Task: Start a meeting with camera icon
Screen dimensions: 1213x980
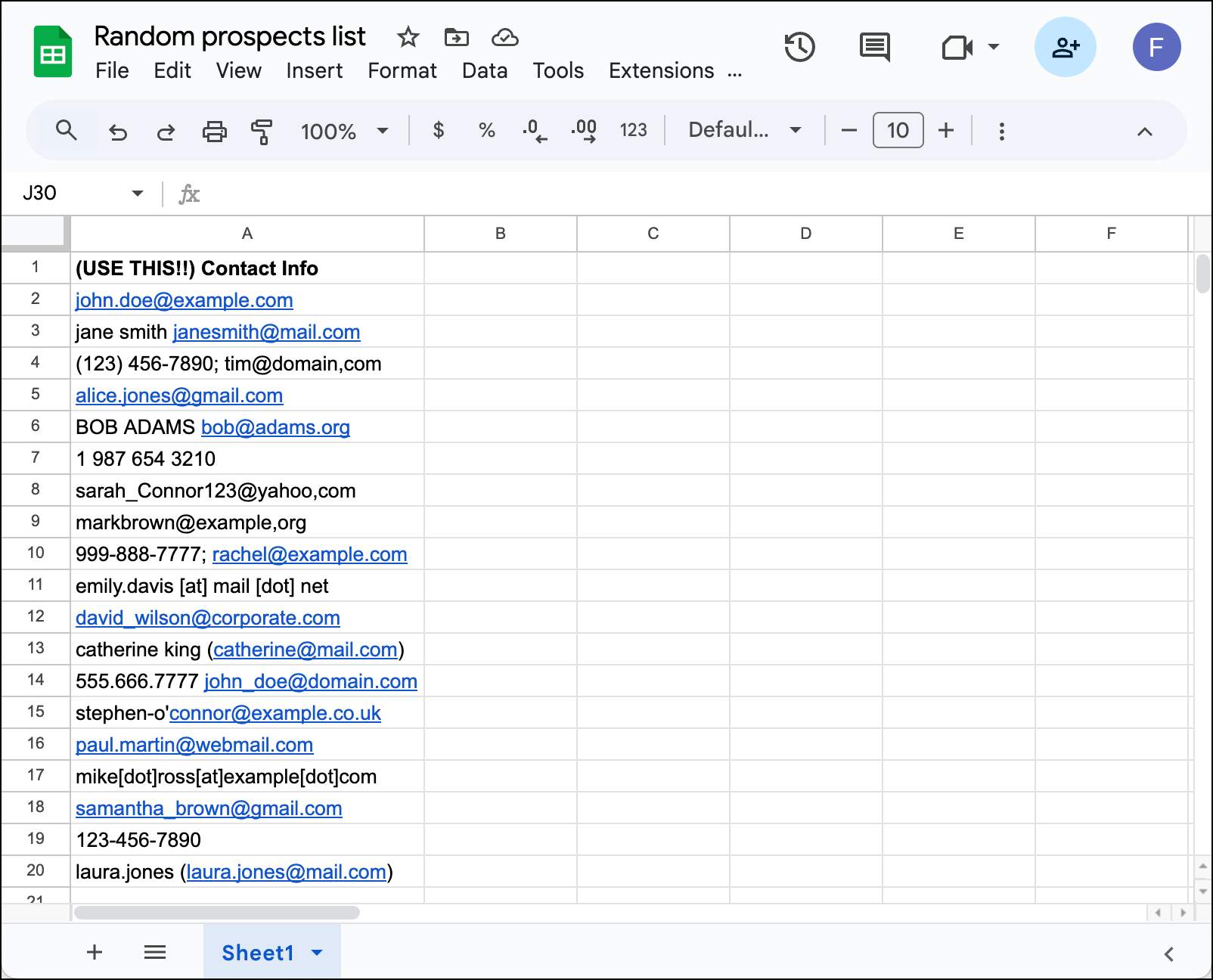Action: [x=957, y=48]
